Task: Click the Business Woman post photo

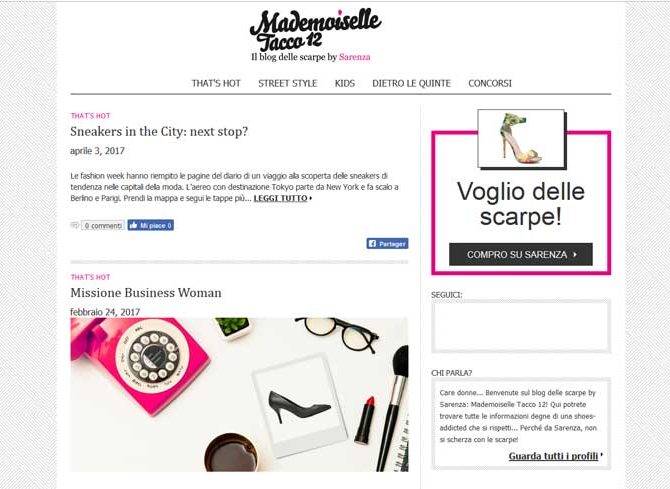Action: tap(239, 395)
